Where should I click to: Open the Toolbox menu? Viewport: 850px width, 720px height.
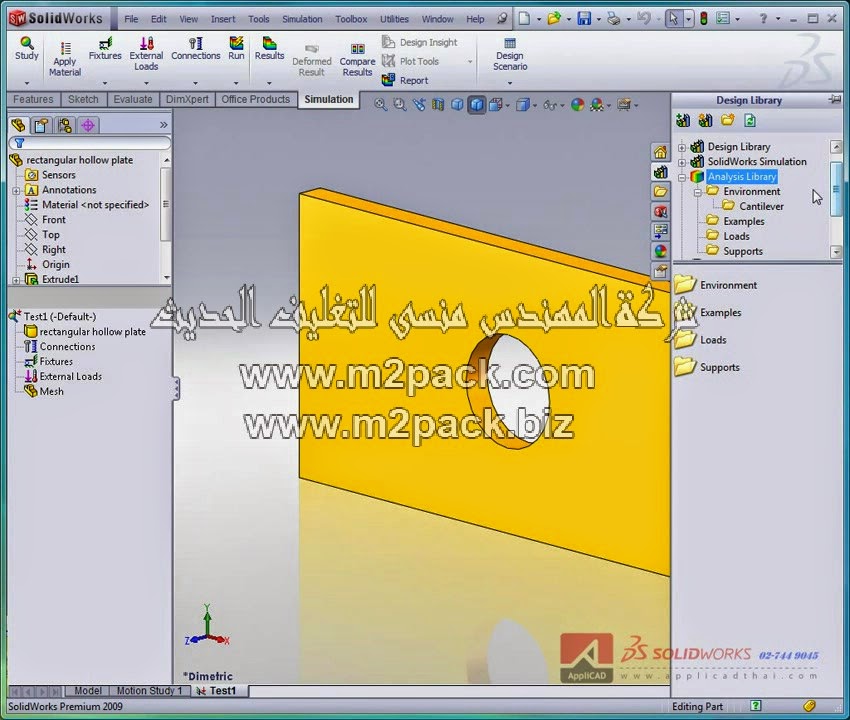coord(351,19)
